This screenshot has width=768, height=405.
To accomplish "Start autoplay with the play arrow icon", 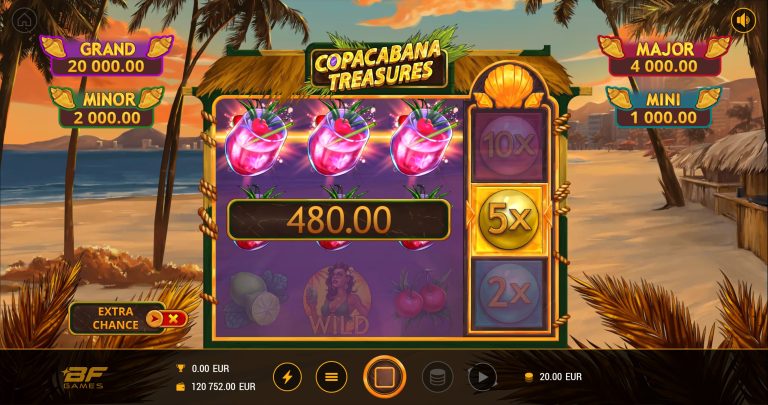I will click(x=482, y=377).
